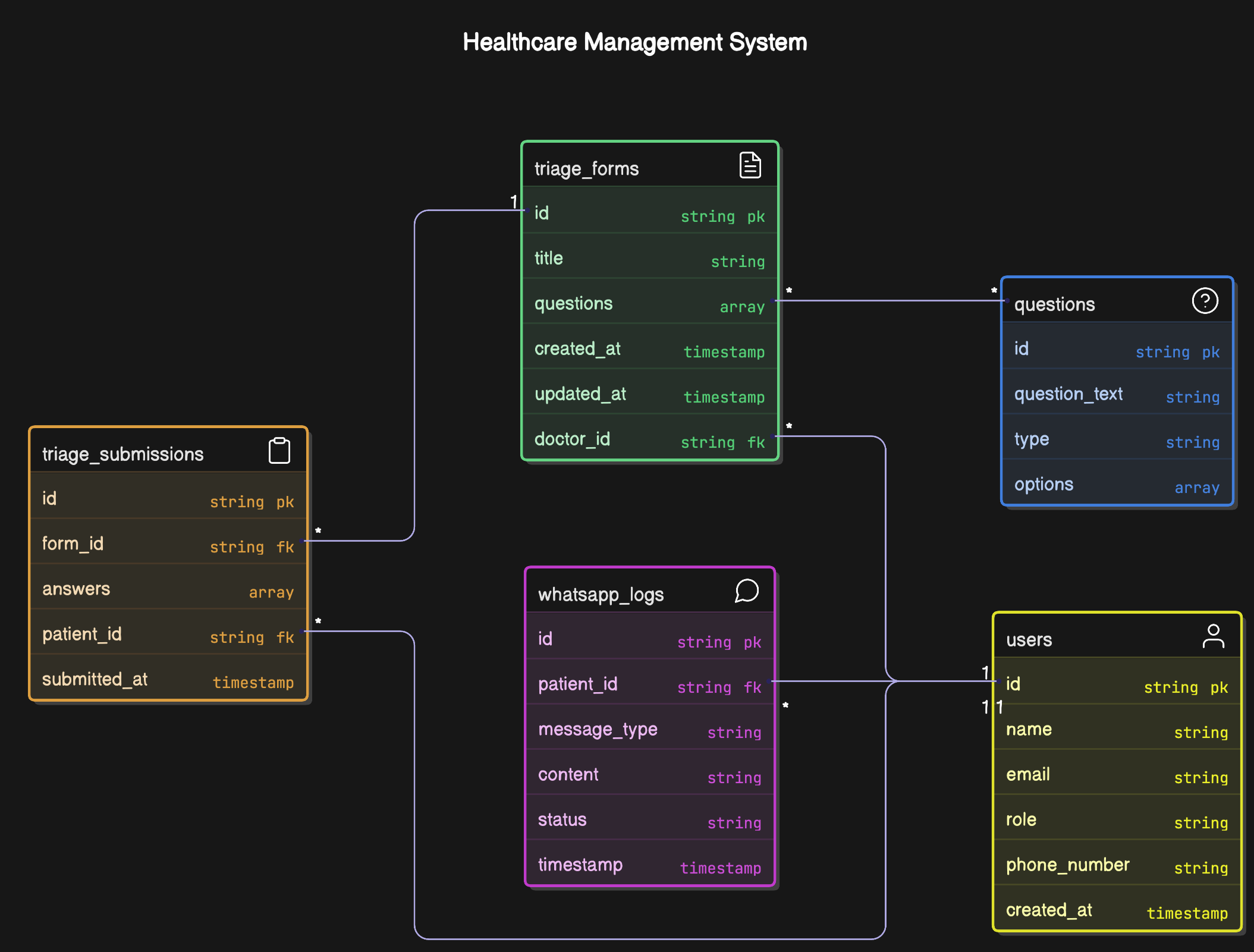Select the whatsapp_logs table title
Image resolution: width=1254 pixels, height=952 pixels.
click(x=601, y=595)
